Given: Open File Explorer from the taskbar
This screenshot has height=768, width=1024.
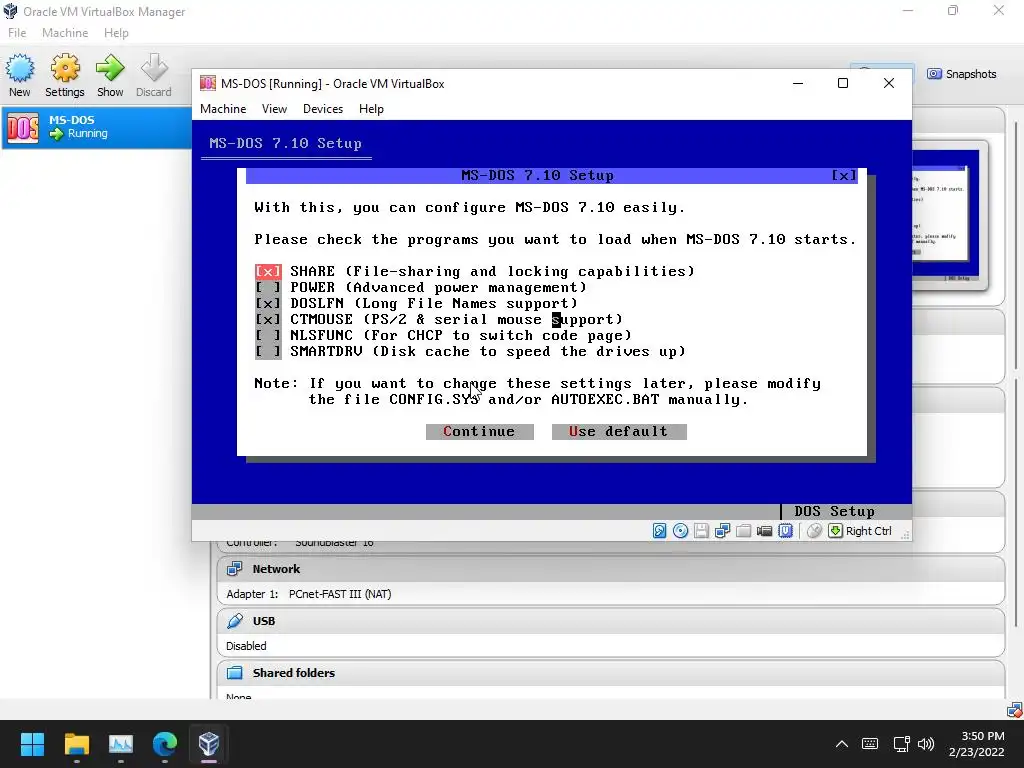Looking at the screenshot, I should coord(76,744).
